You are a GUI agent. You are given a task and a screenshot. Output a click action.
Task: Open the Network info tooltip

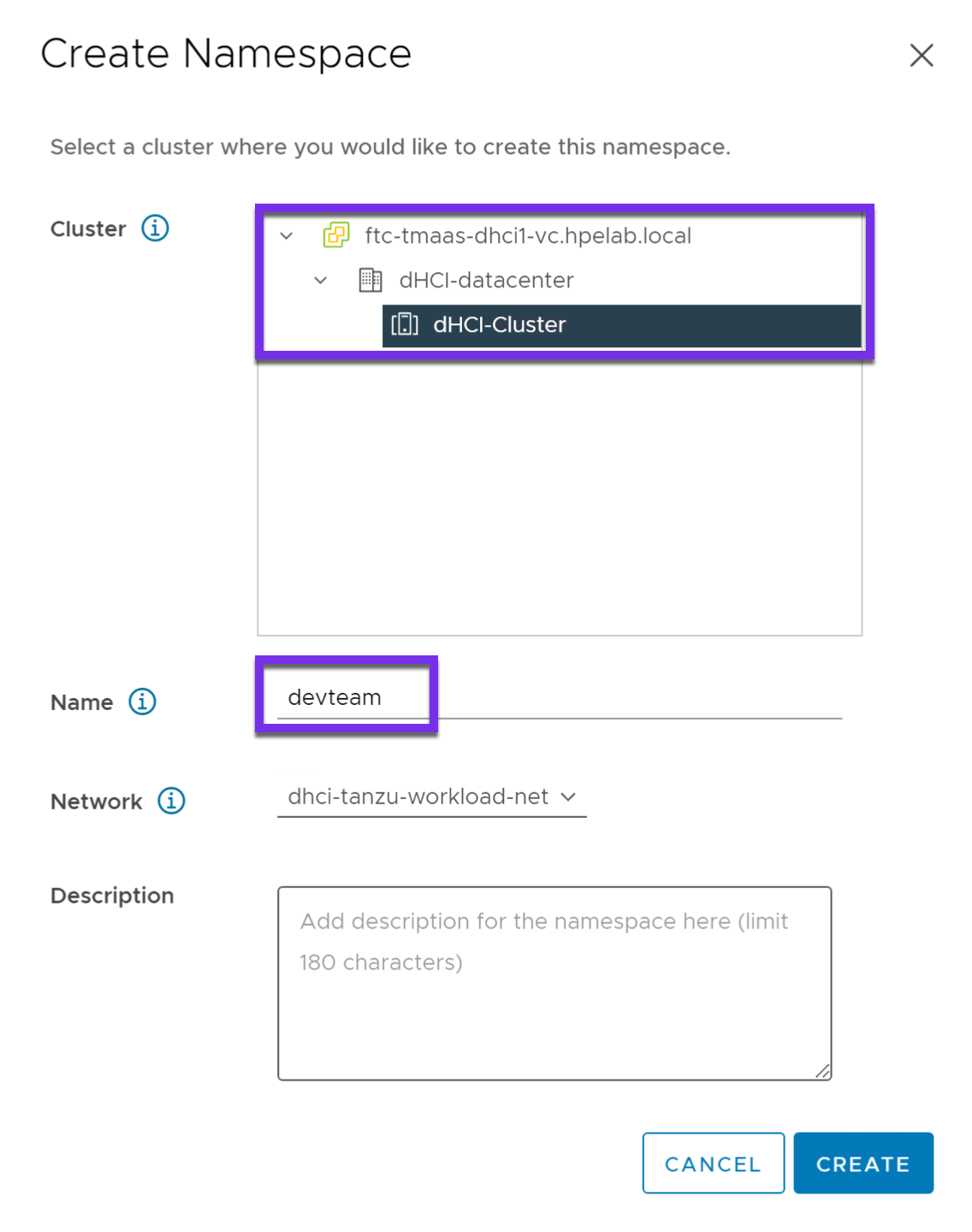tap(171, 801)
